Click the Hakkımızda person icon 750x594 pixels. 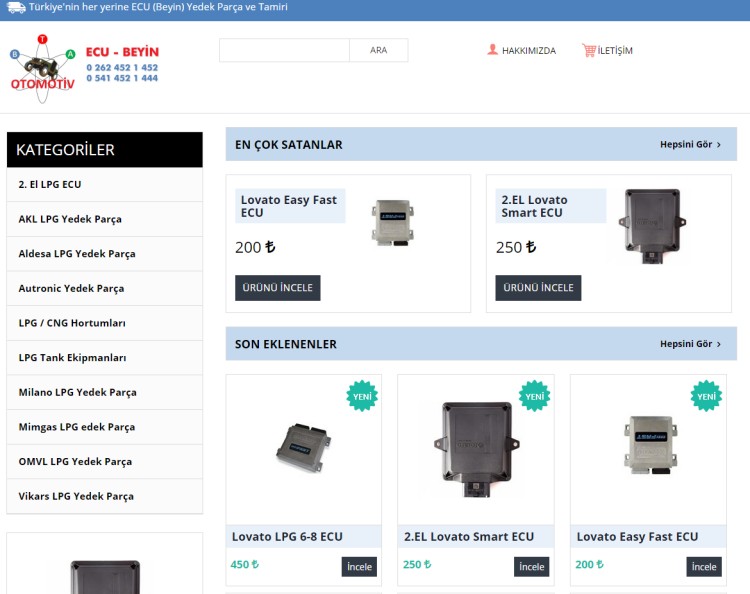coord(492,50)
